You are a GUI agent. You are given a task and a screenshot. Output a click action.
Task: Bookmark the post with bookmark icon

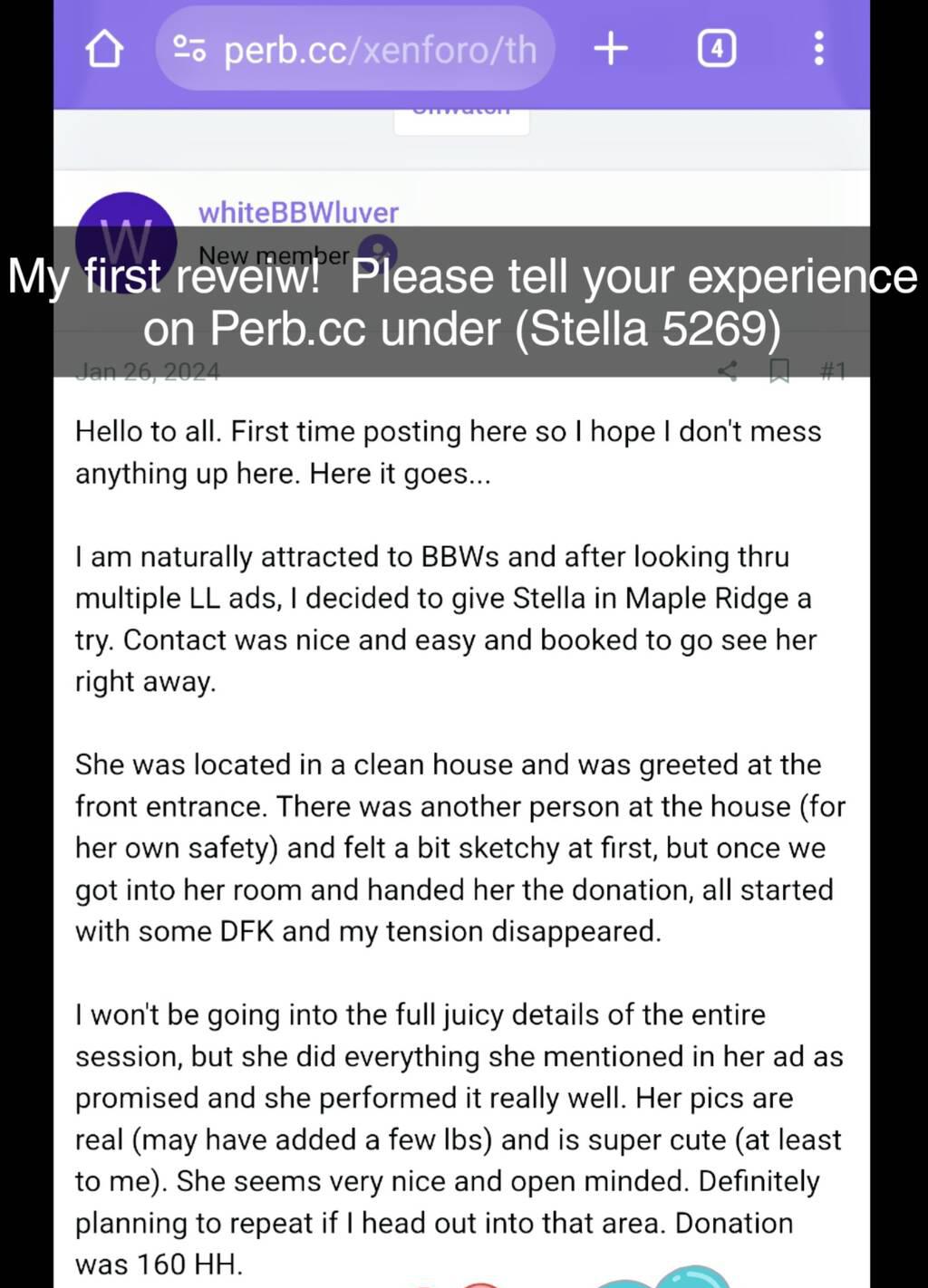(778, 370)
